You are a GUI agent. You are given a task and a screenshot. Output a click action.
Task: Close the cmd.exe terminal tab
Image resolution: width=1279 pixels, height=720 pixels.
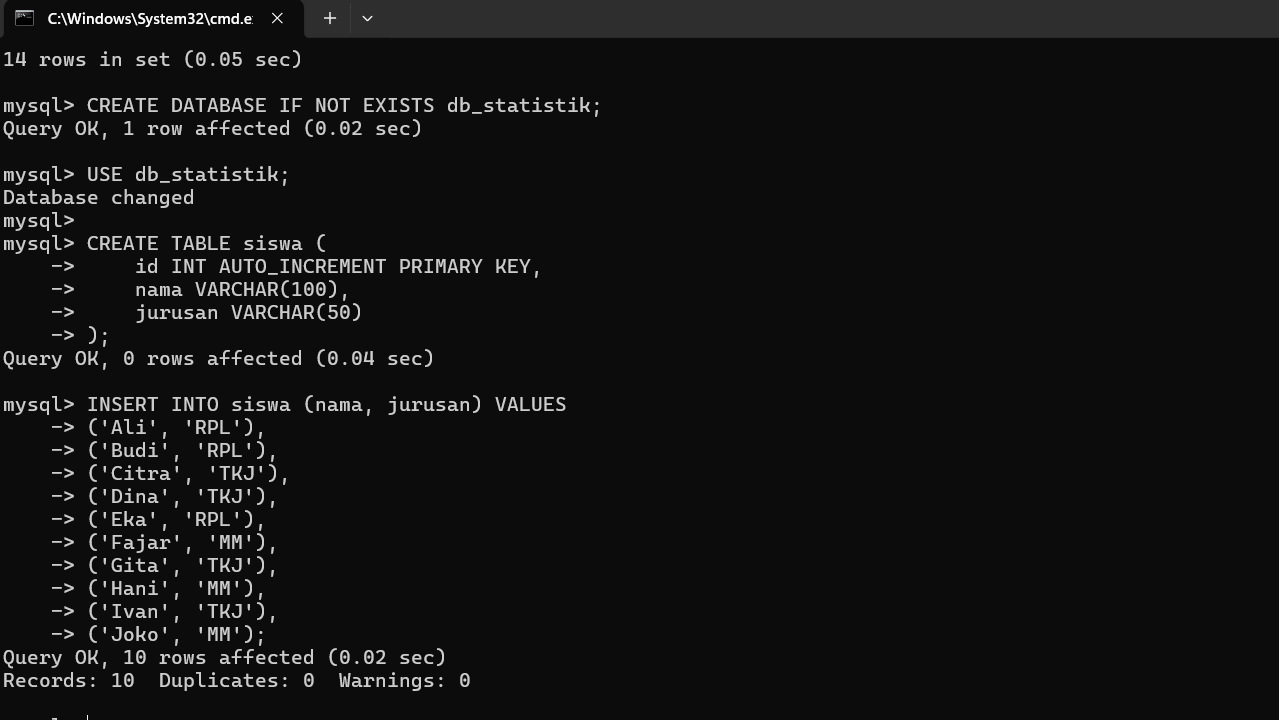(x=278, y=18)
